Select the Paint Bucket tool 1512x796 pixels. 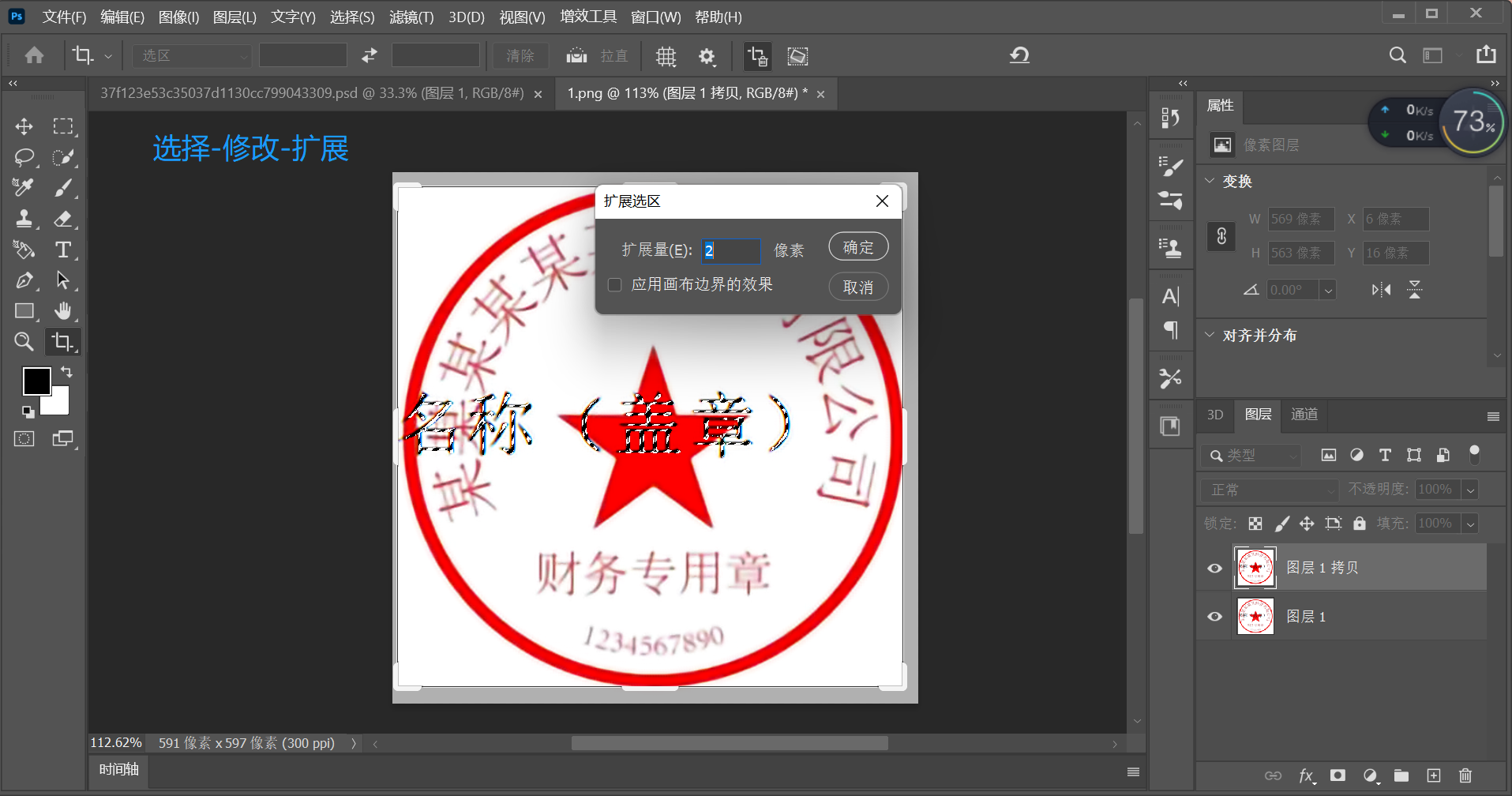pyautogui.click(x=24, y=250)
